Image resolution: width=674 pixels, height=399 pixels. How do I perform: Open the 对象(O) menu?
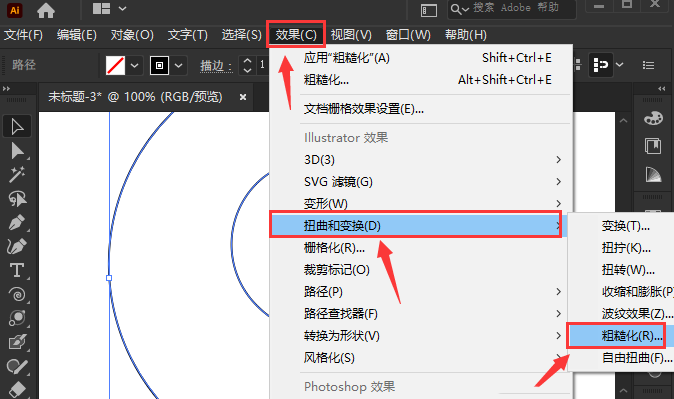pos(132,35)
